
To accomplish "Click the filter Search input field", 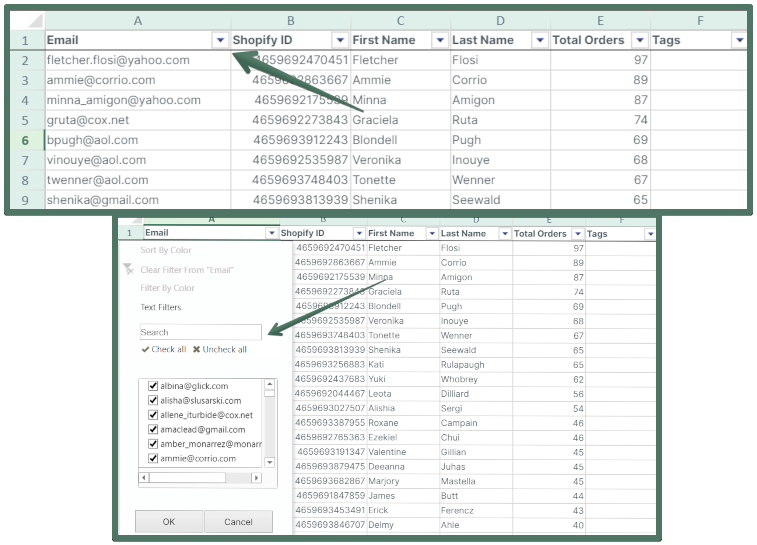I will tap(200, 332).
